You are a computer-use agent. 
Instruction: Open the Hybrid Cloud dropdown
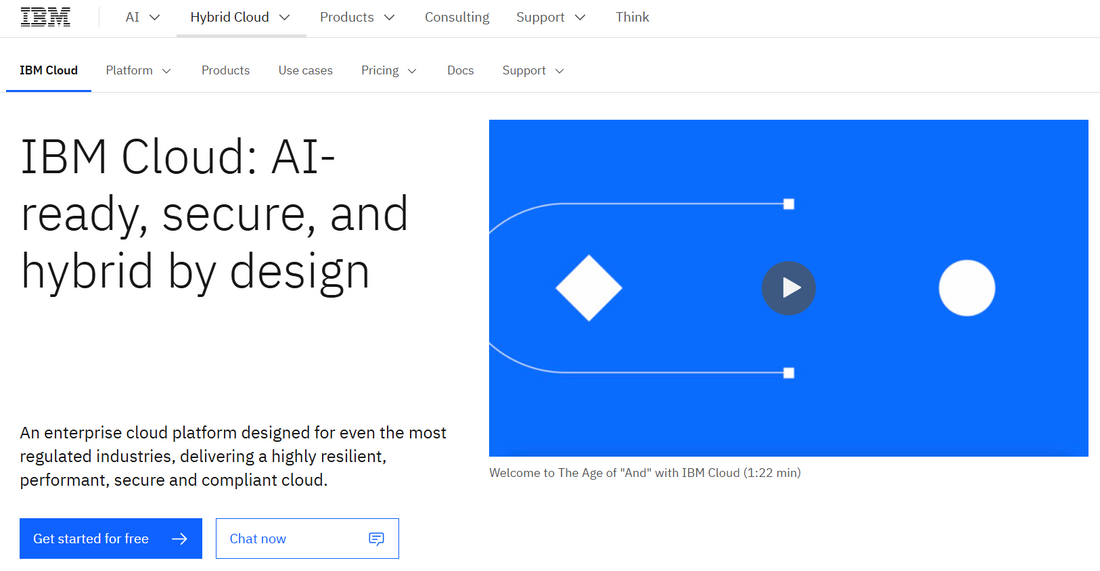(x=241, y=17)
